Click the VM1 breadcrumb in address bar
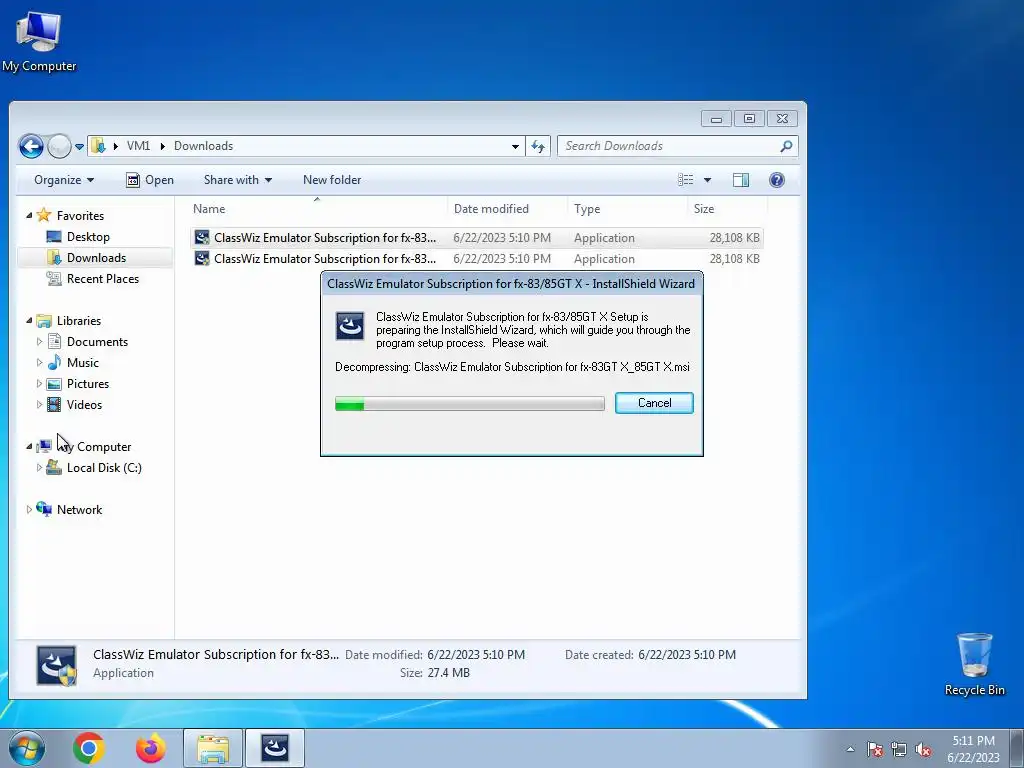The image size is (1024, 768). [138, 146]
